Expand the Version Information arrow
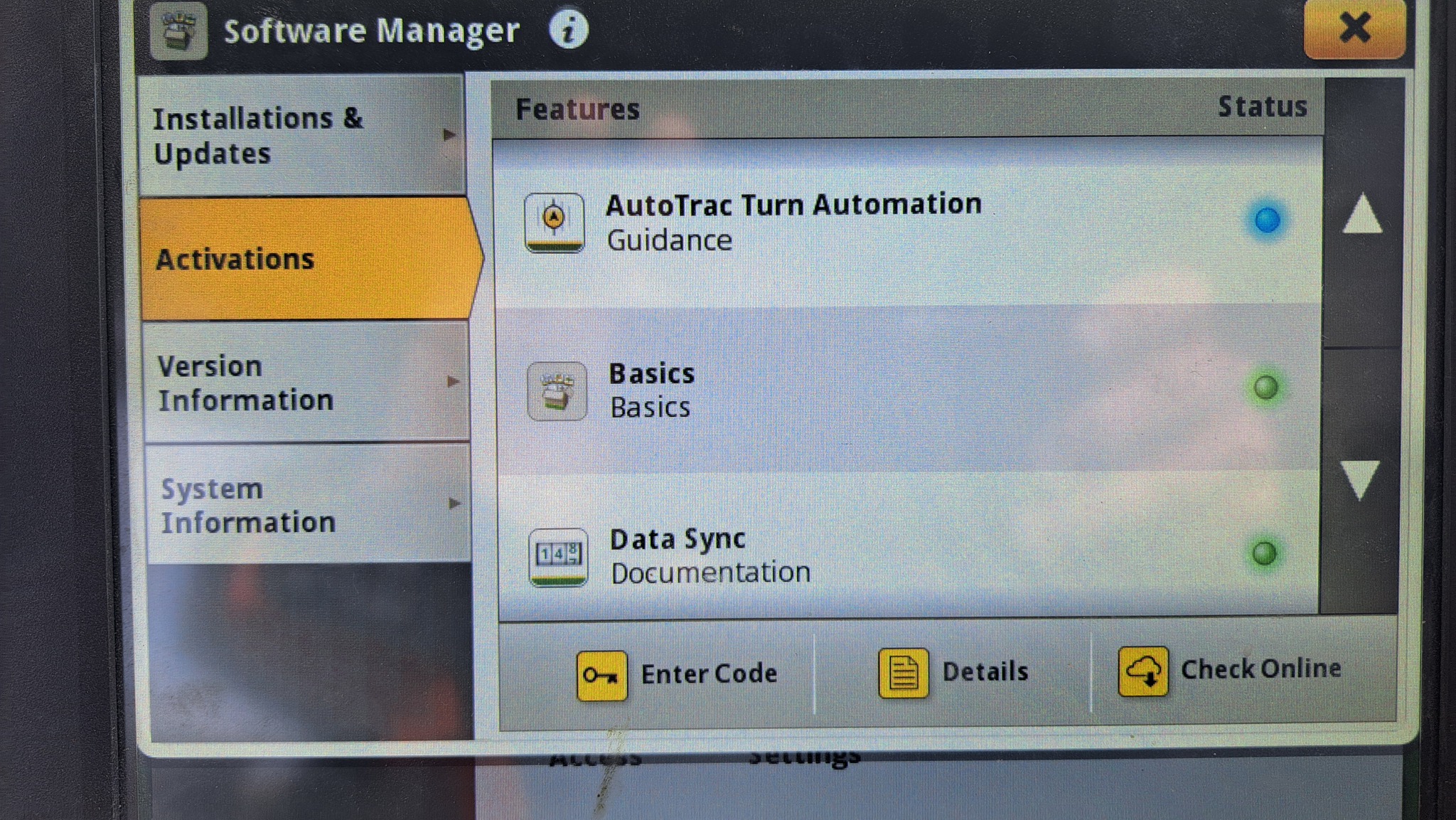This screenshot has height=820, width=1456. 453,381
